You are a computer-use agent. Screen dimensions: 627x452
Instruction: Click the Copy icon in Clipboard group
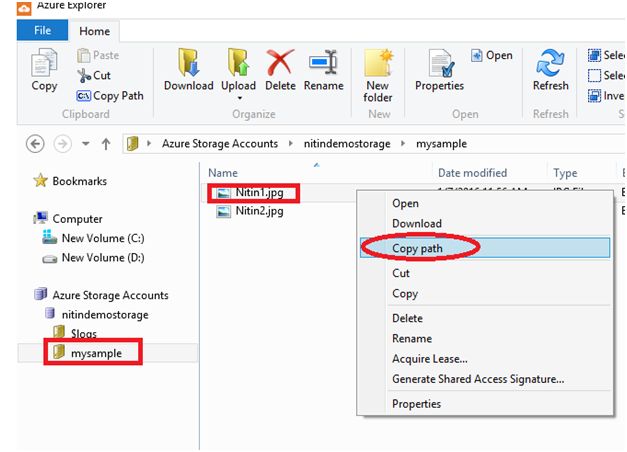(x=44, y=70)
